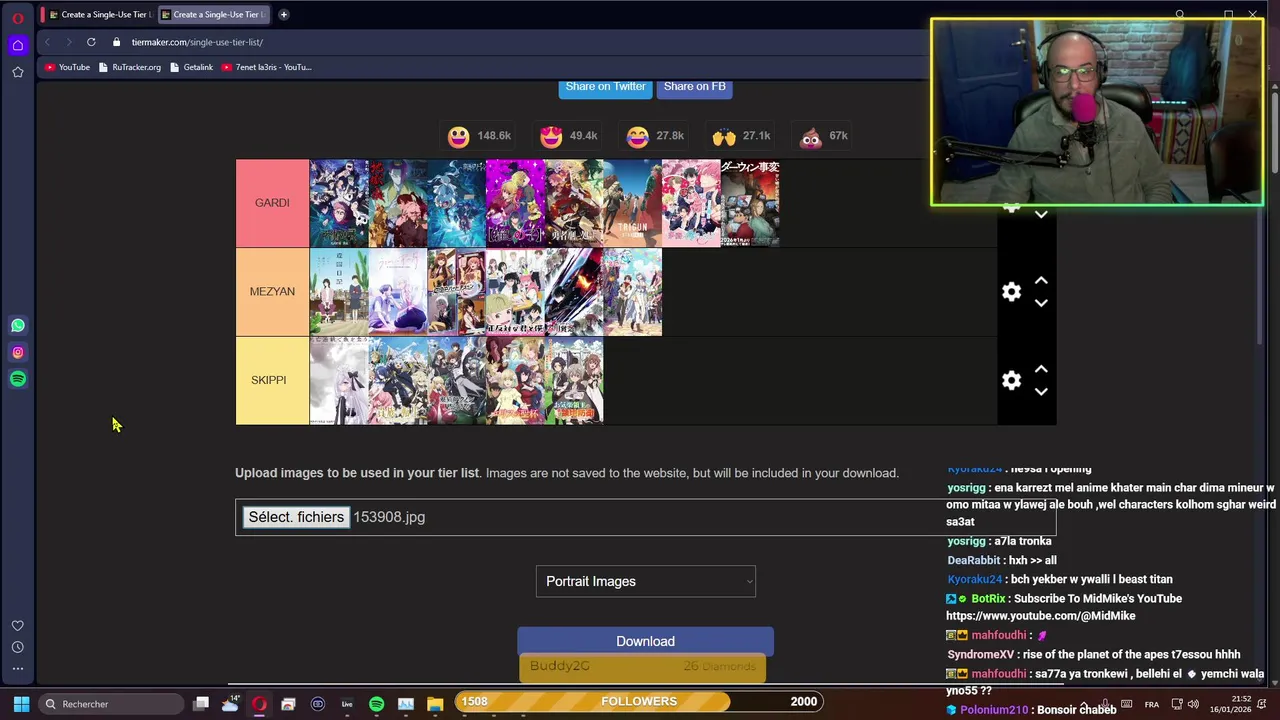Open File Explorer from the taskbar
The width and height of the screenshot is (1280, 720).
click(435, 704)
